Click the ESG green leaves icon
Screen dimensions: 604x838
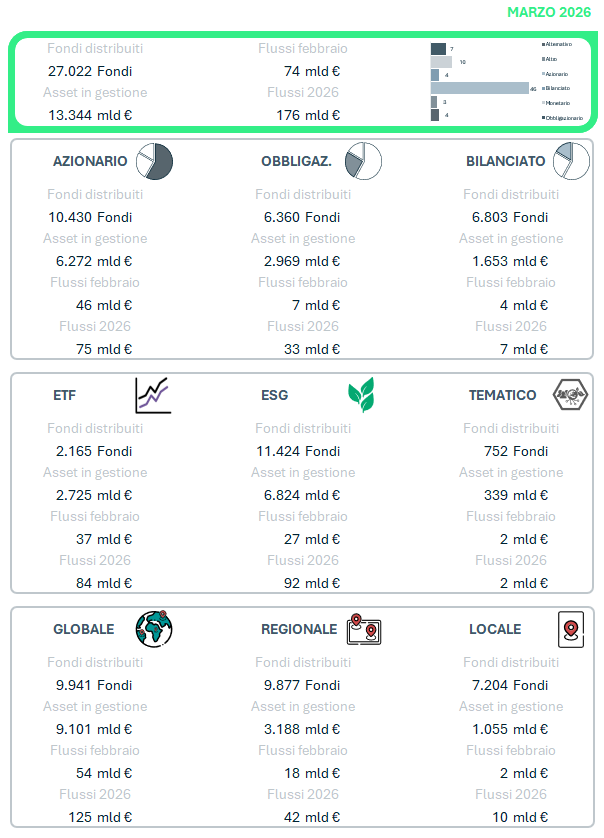[x=361, y=395]
